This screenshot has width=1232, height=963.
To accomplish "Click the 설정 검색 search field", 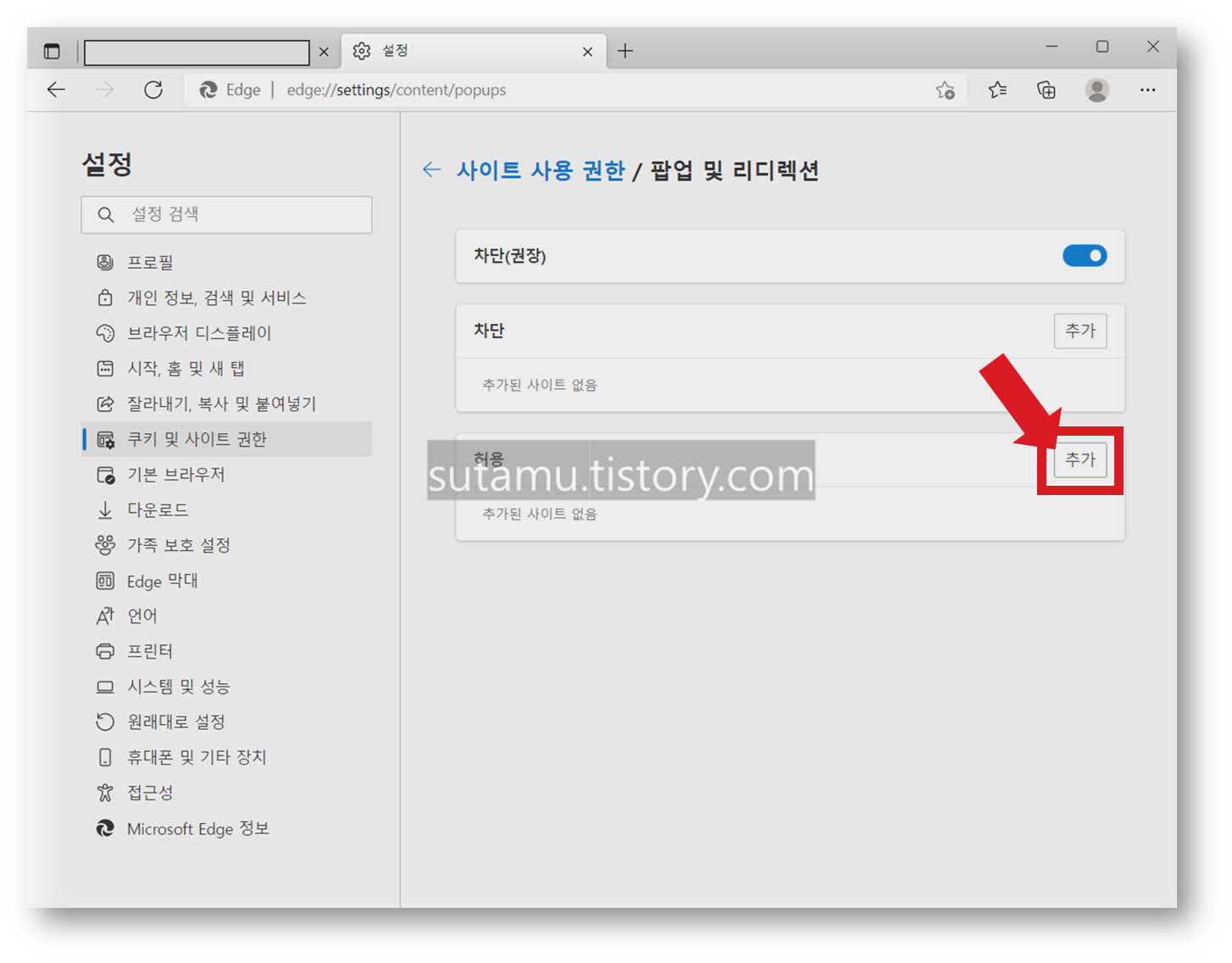I will coord(226,214).
